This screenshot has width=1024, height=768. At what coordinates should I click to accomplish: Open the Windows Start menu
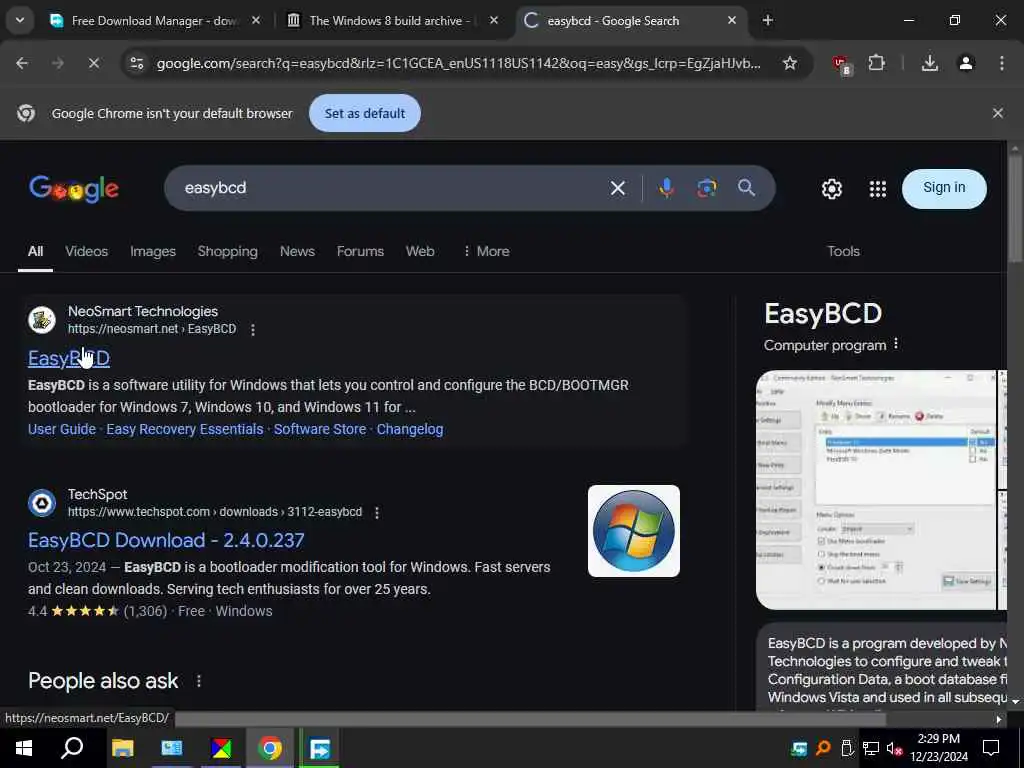[x=24, y=748]
